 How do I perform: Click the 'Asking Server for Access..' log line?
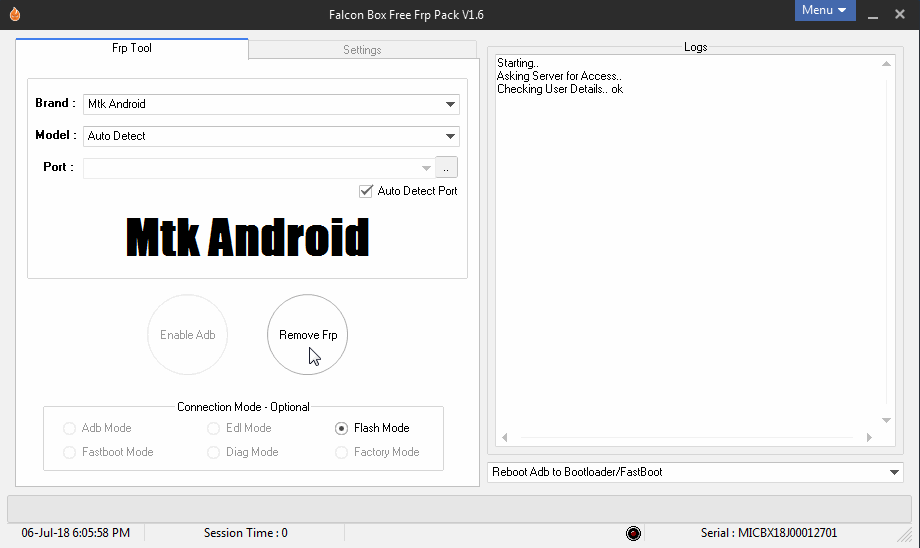click(559, 76)
